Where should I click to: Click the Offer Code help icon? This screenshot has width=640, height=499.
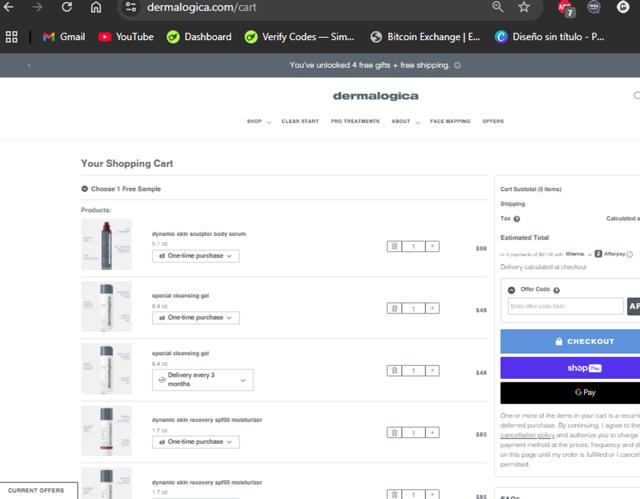[x=556, y=290]
